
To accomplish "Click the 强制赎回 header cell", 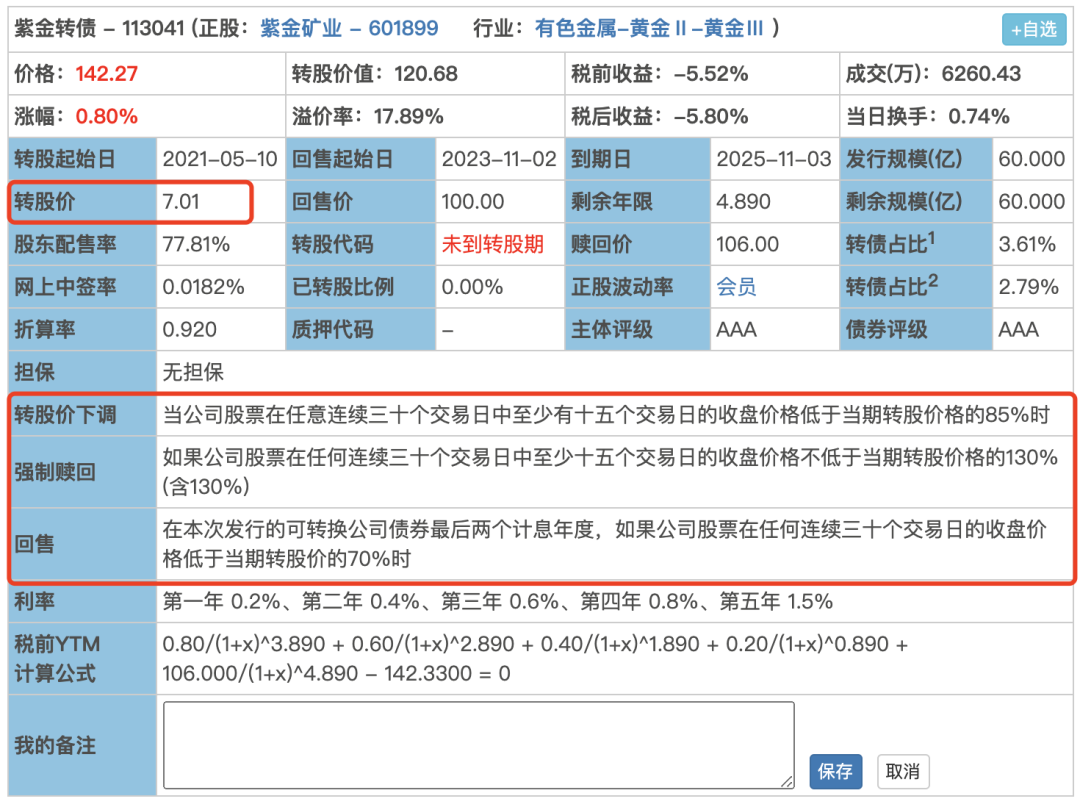I will [x=83, y=472].
